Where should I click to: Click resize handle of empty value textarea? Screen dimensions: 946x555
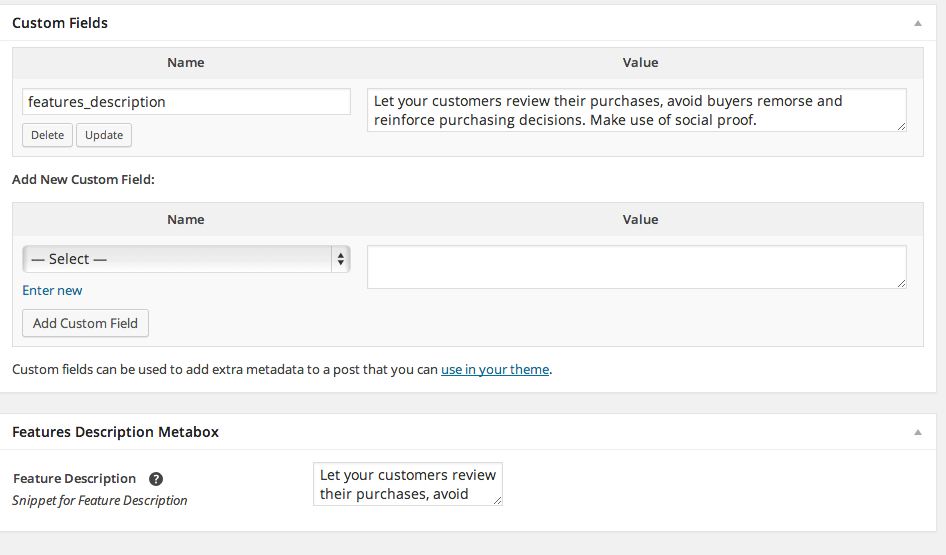(x=901, y=283)
